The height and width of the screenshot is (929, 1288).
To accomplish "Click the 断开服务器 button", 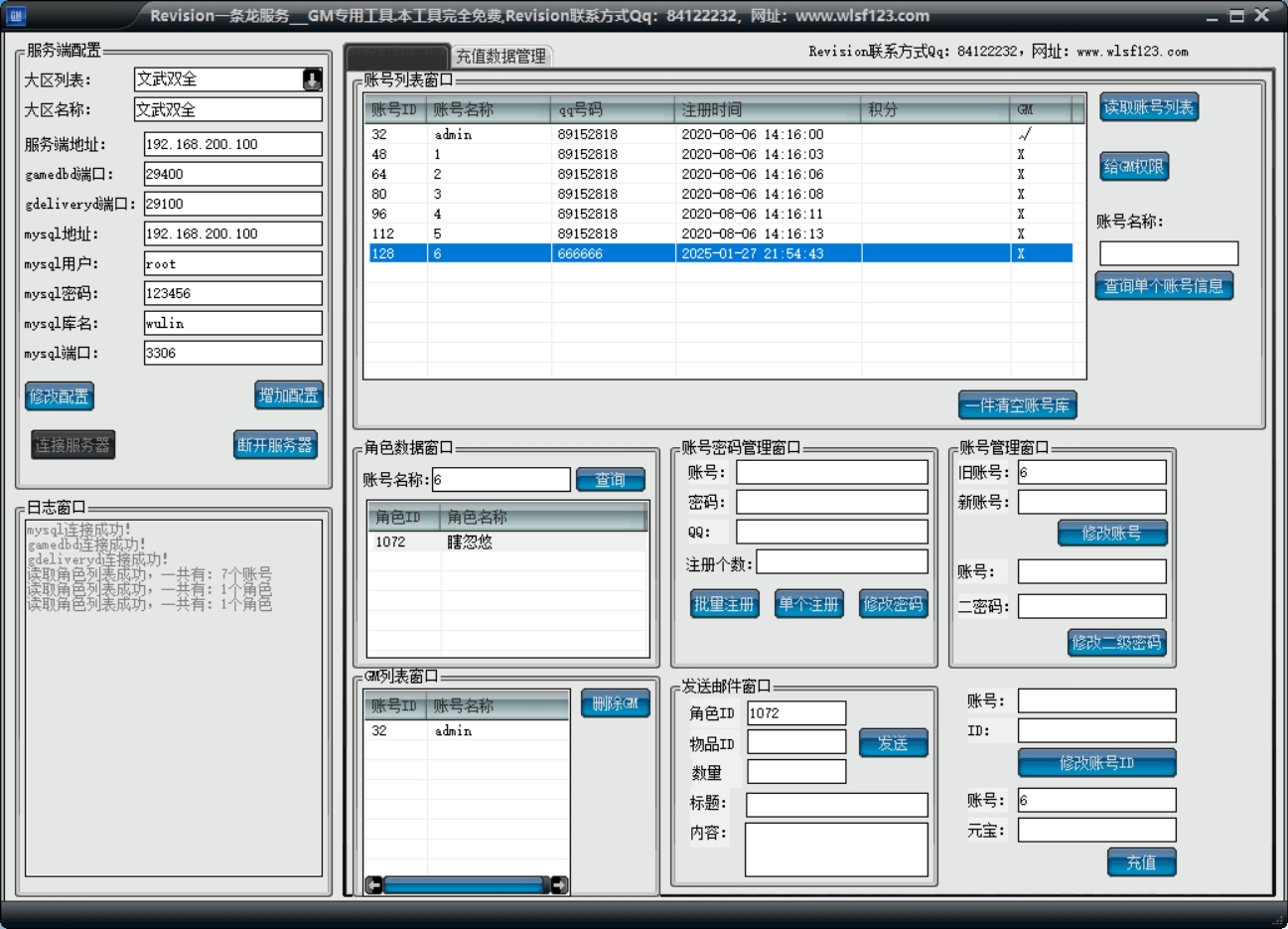I will point(275,445).
